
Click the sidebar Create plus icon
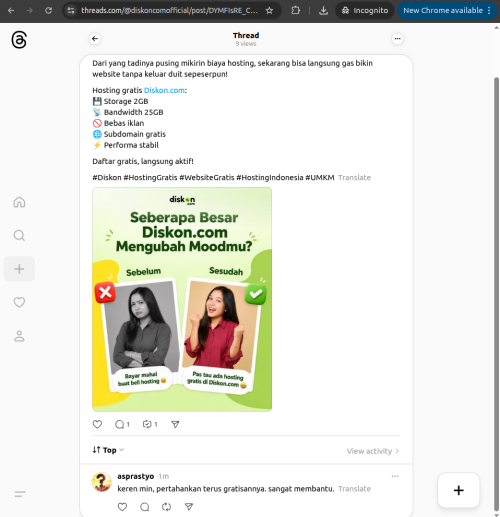click(19, 269)
